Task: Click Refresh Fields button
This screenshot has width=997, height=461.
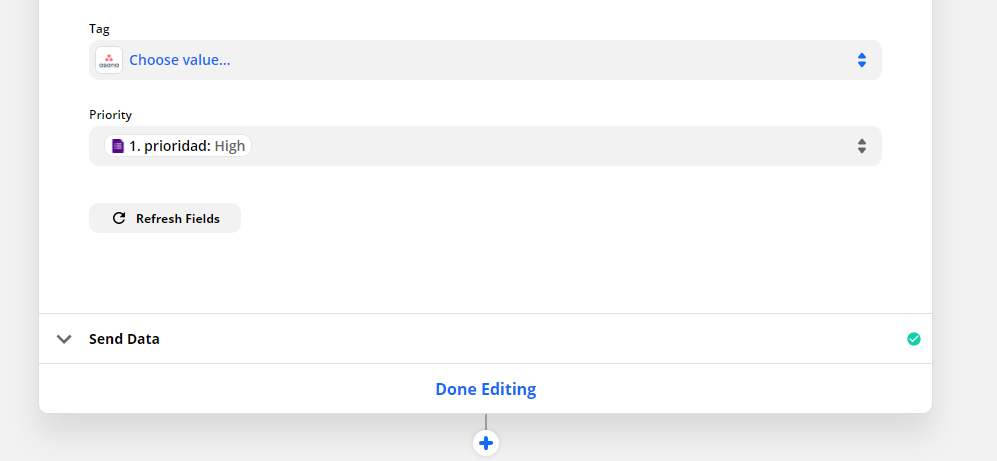Action: pyautogui.click(x=165, y=218)
